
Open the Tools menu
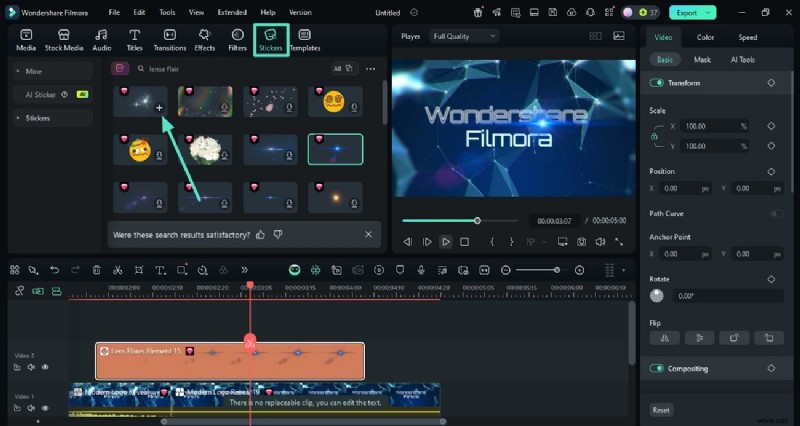pyautogui.click(x=167, y=12)
